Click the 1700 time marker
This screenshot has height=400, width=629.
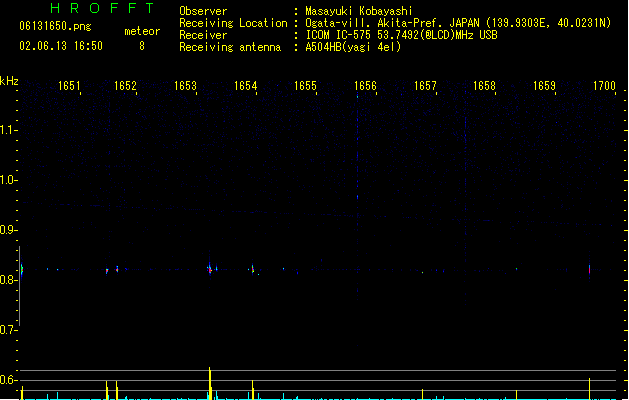click(x=604, y=86)
